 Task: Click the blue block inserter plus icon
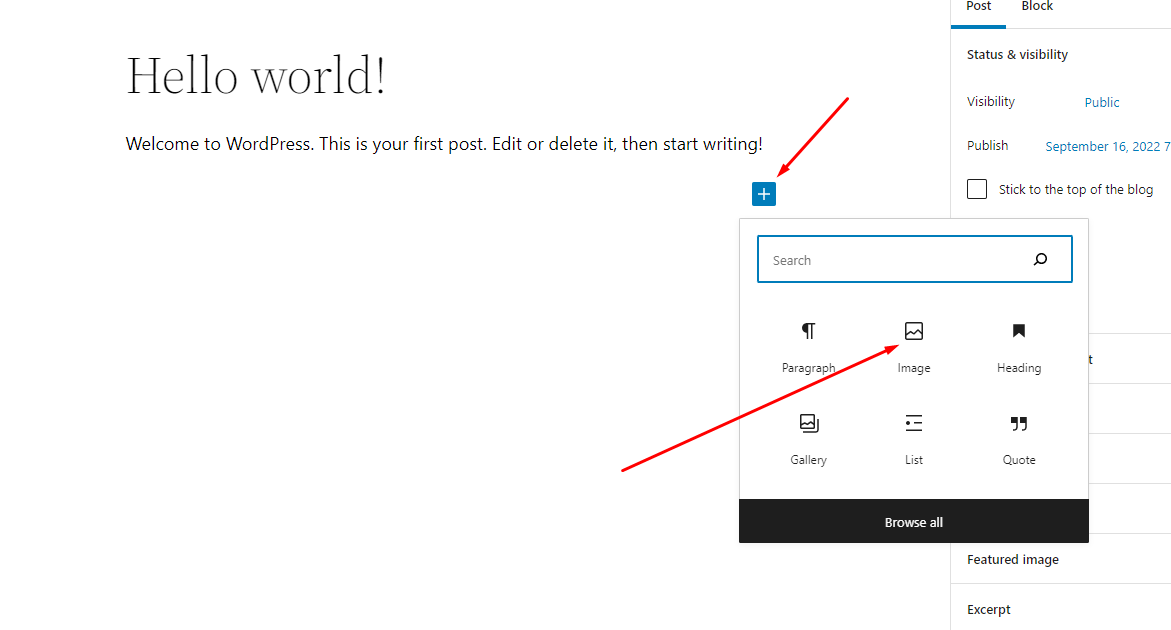tap(763, 193)
